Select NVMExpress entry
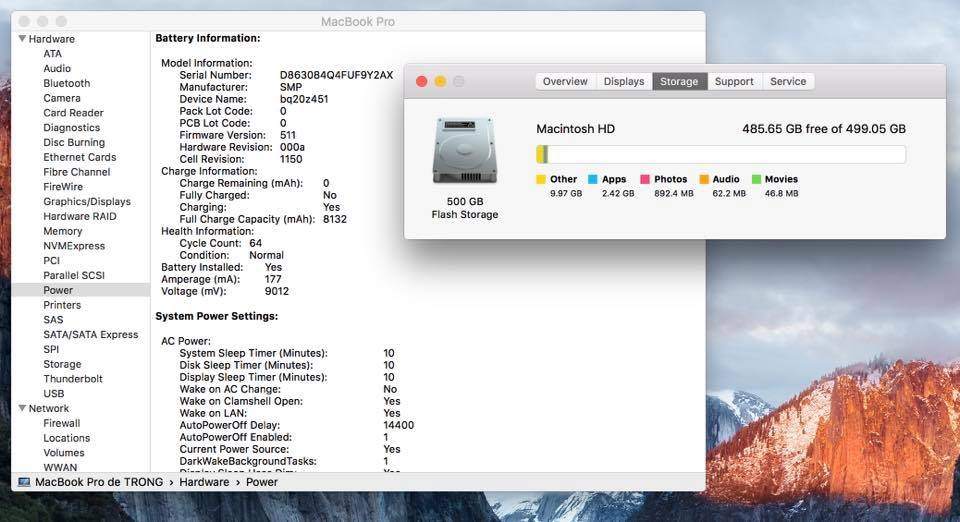Screen dimensions: 960x522 (74, 245)
